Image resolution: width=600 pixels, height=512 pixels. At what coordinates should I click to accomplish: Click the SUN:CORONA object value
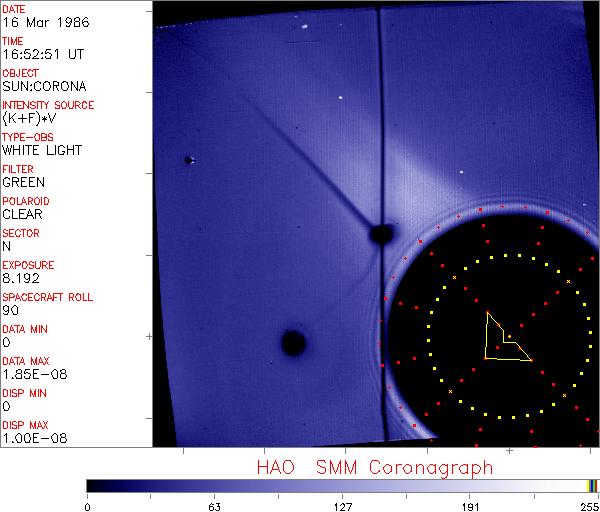[42, 86]
